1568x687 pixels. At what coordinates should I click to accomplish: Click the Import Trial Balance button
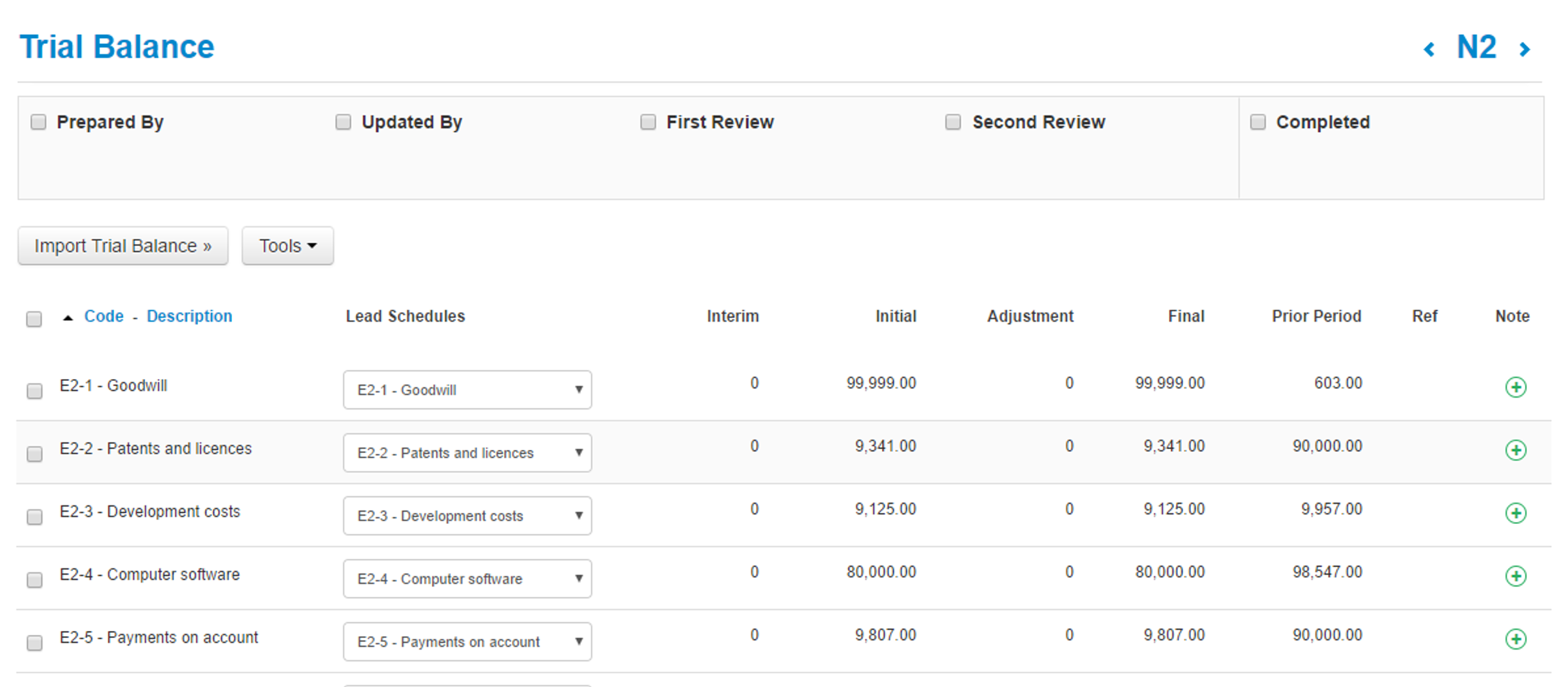[x=123, y=246]
